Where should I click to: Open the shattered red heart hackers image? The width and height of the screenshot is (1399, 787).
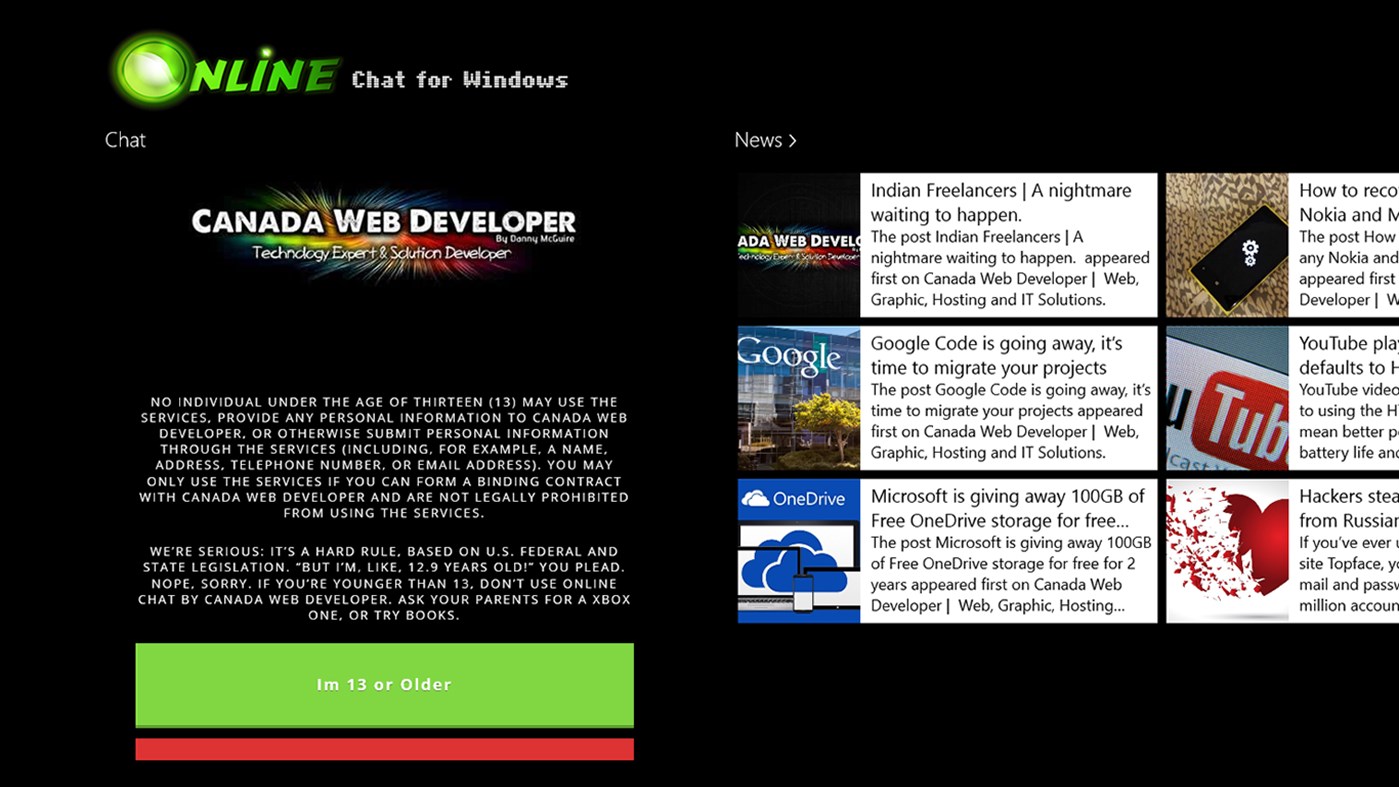(x=1225, y=549)
